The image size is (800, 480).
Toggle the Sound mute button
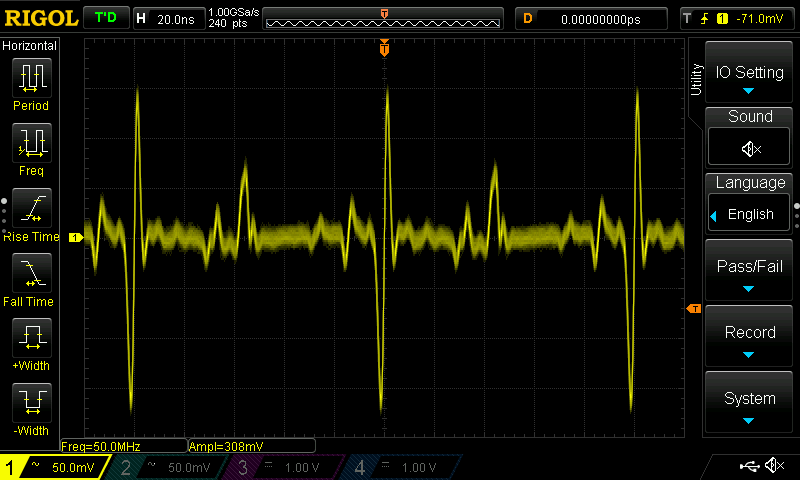pos(749,146)
